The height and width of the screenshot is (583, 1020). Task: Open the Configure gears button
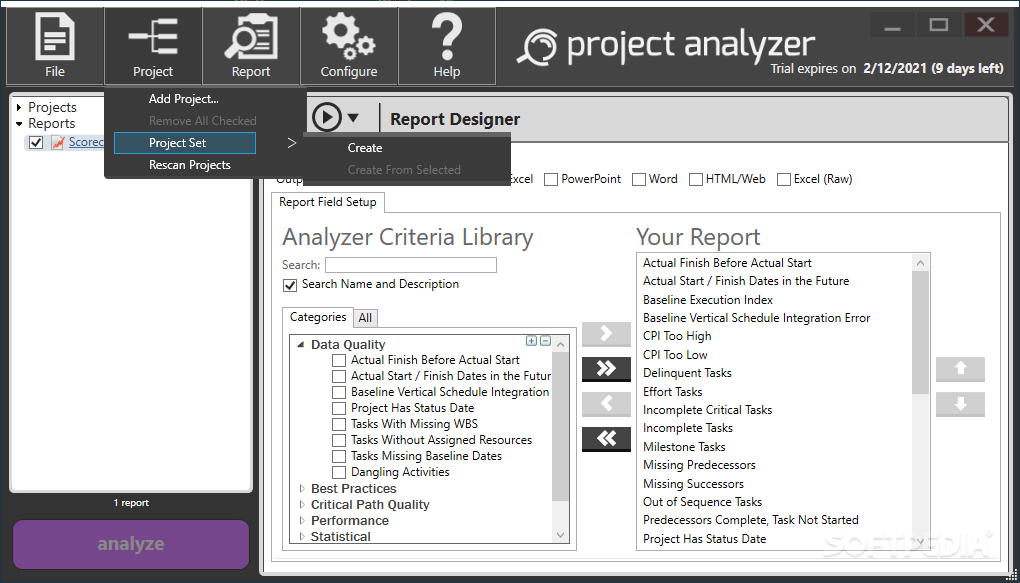coord(349,46)
